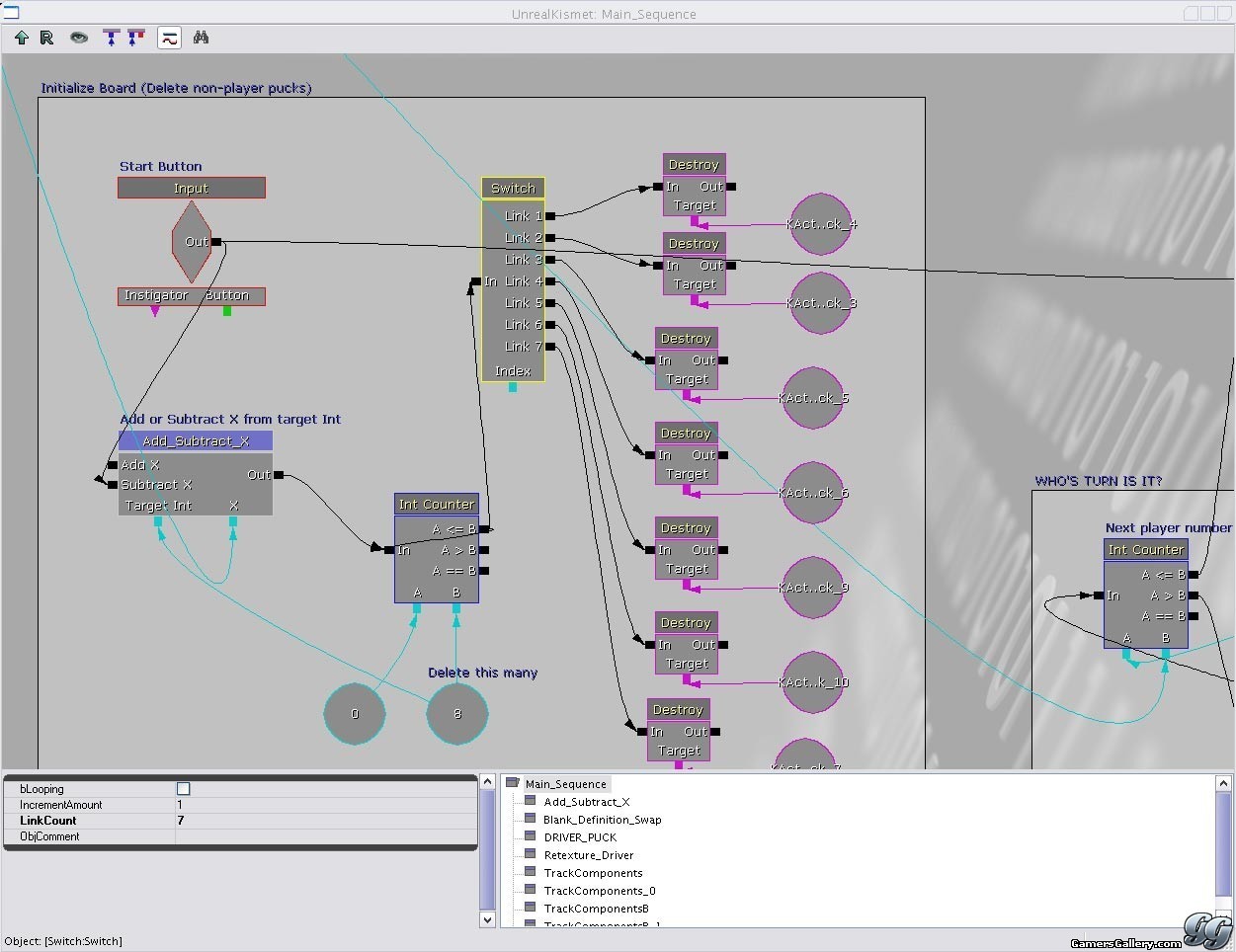Click the Target Int variable connector
Viewport: 1236px width, 952px height.
[158, 521]
